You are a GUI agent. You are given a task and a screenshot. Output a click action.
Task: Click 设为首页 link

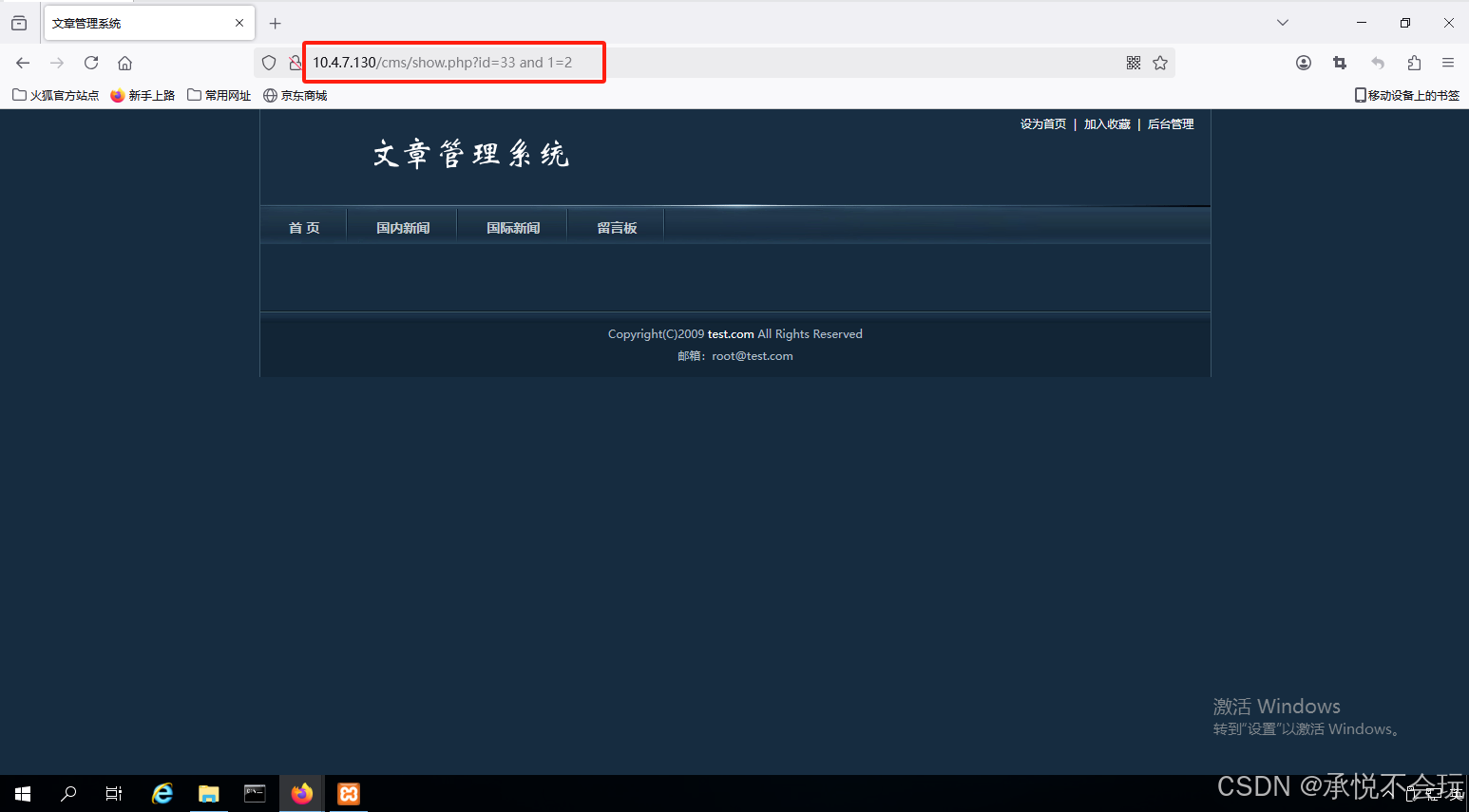[1043, 124]
